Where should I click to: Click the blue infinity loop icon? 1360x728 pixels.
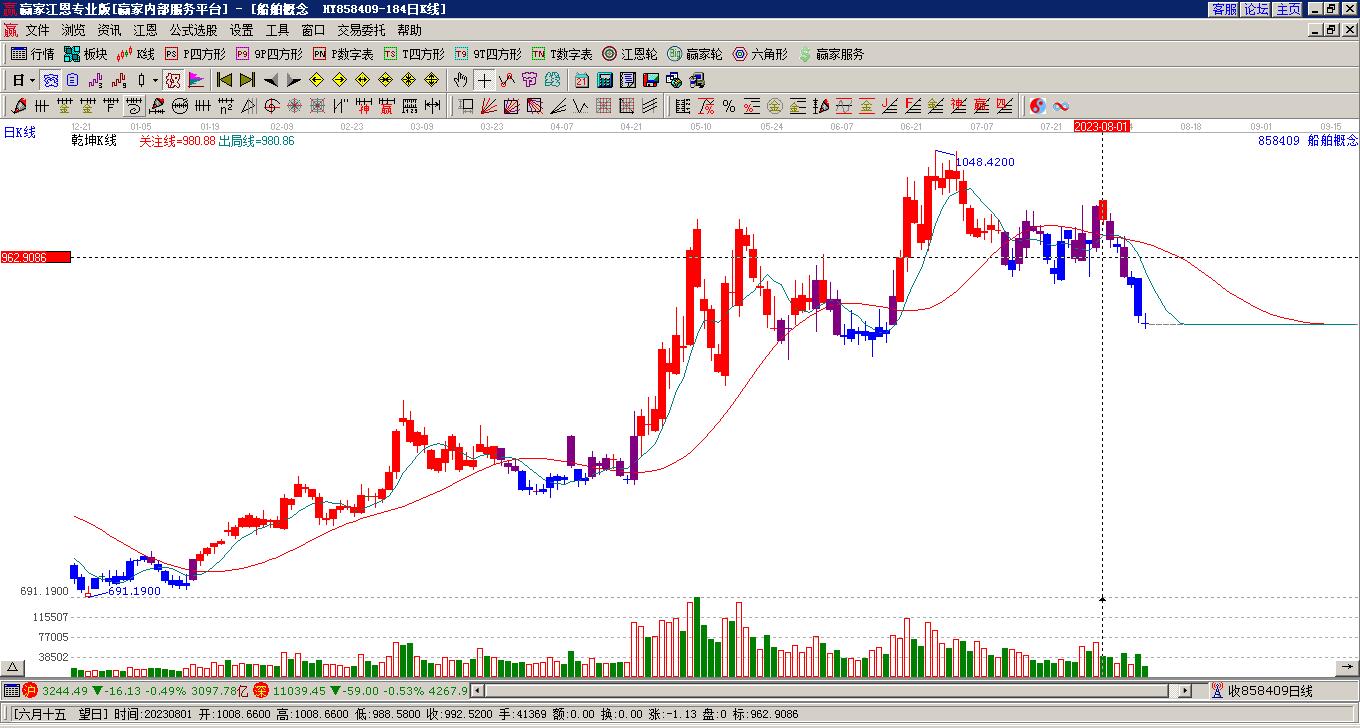pos(1061,106)
